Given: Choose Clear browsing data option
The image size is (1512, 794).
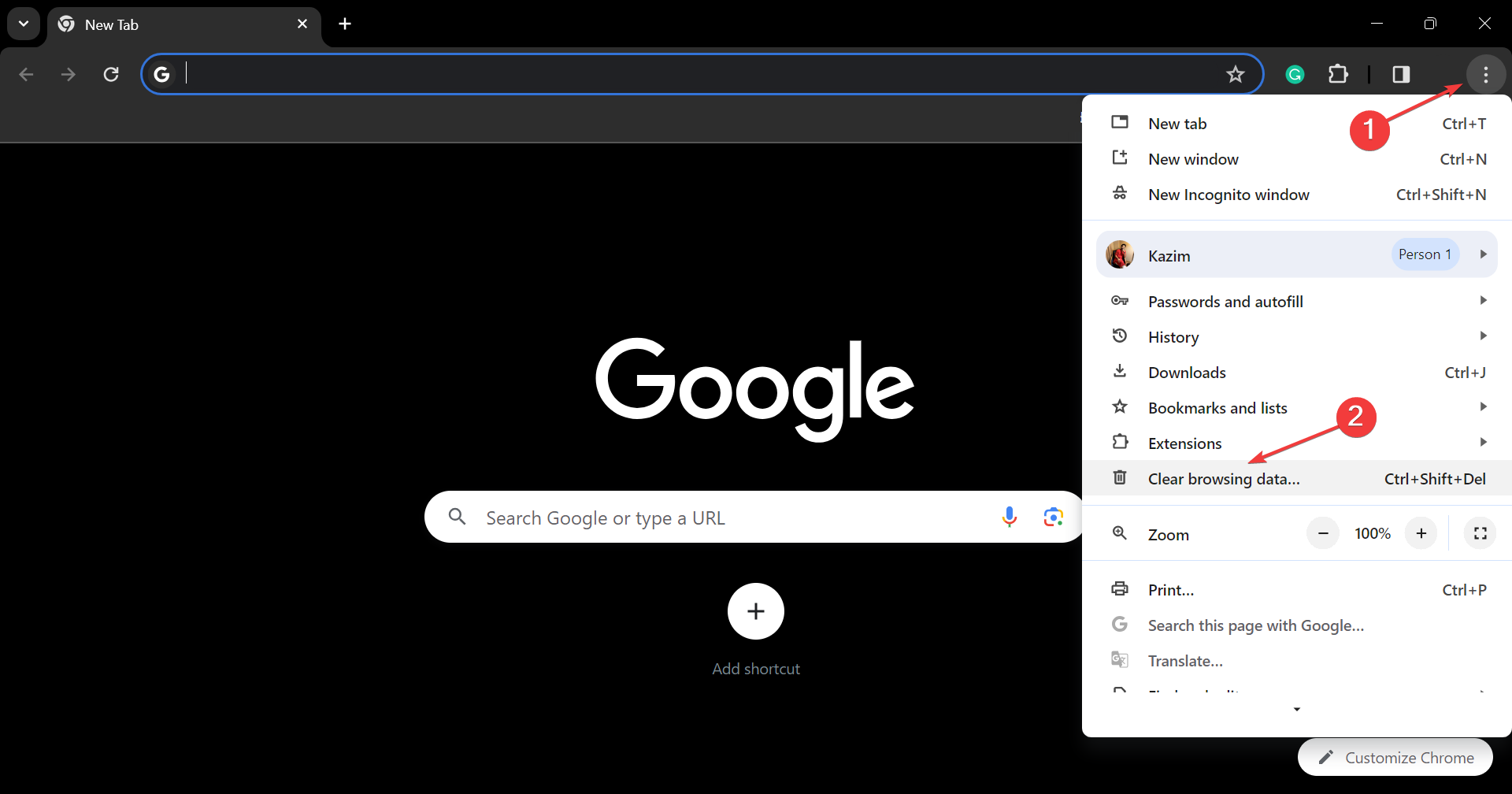Looking at the screenshot, I should [x=1297, y=479].
